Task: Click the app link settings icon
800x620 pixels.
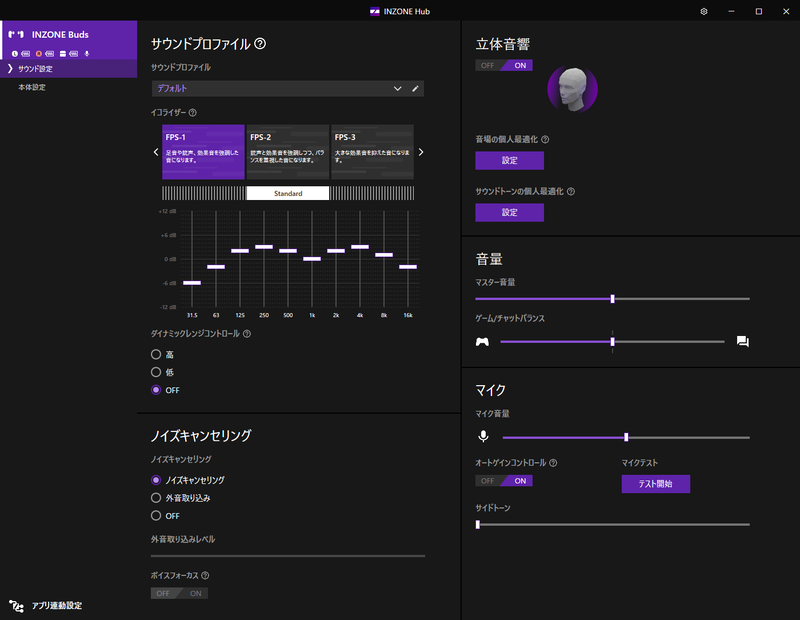Action: tap(16, 606)
